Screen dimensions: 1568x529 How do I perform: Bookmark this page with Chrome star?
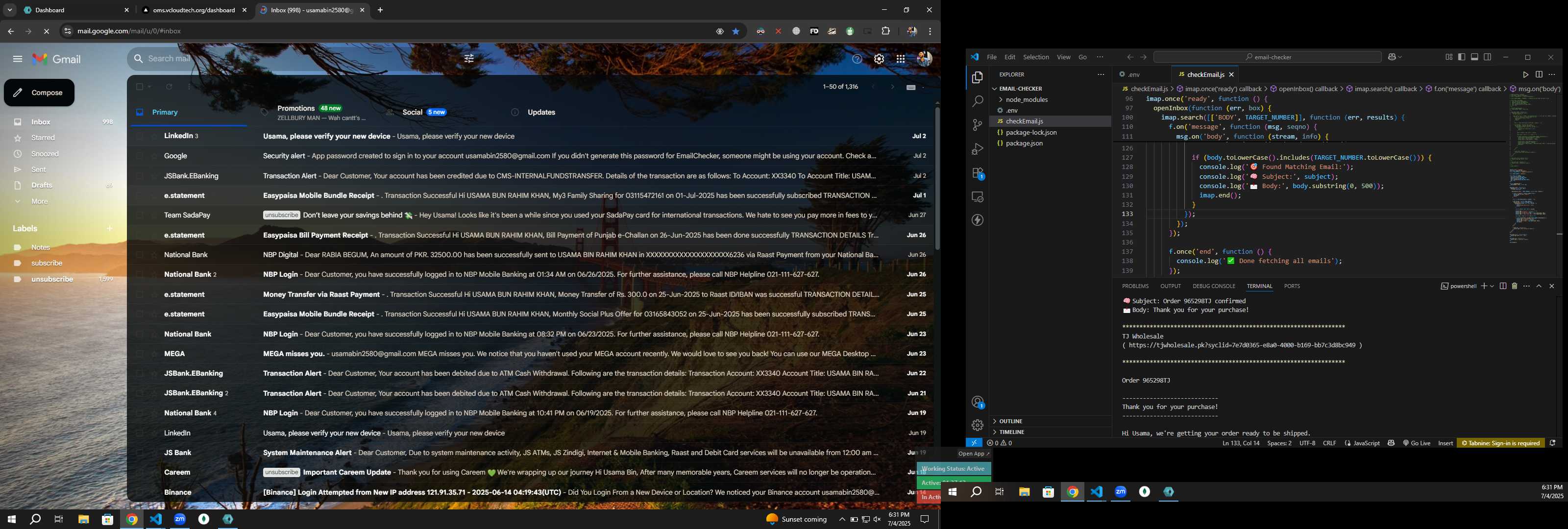click(736, 32)
